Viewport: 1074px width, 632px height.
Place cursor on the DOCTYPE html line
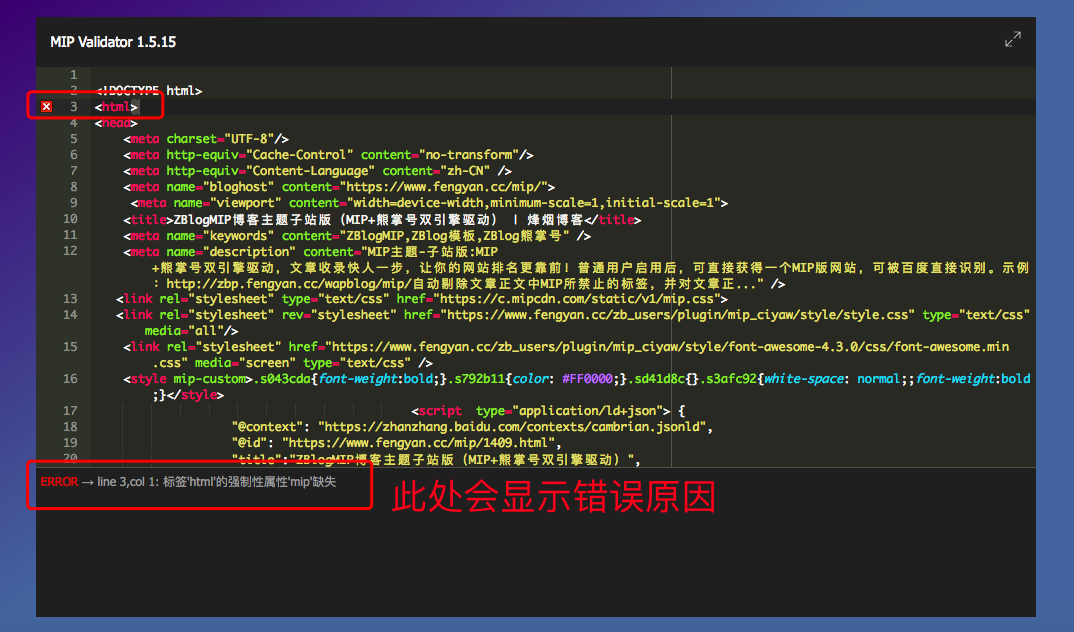pos(149,91)
